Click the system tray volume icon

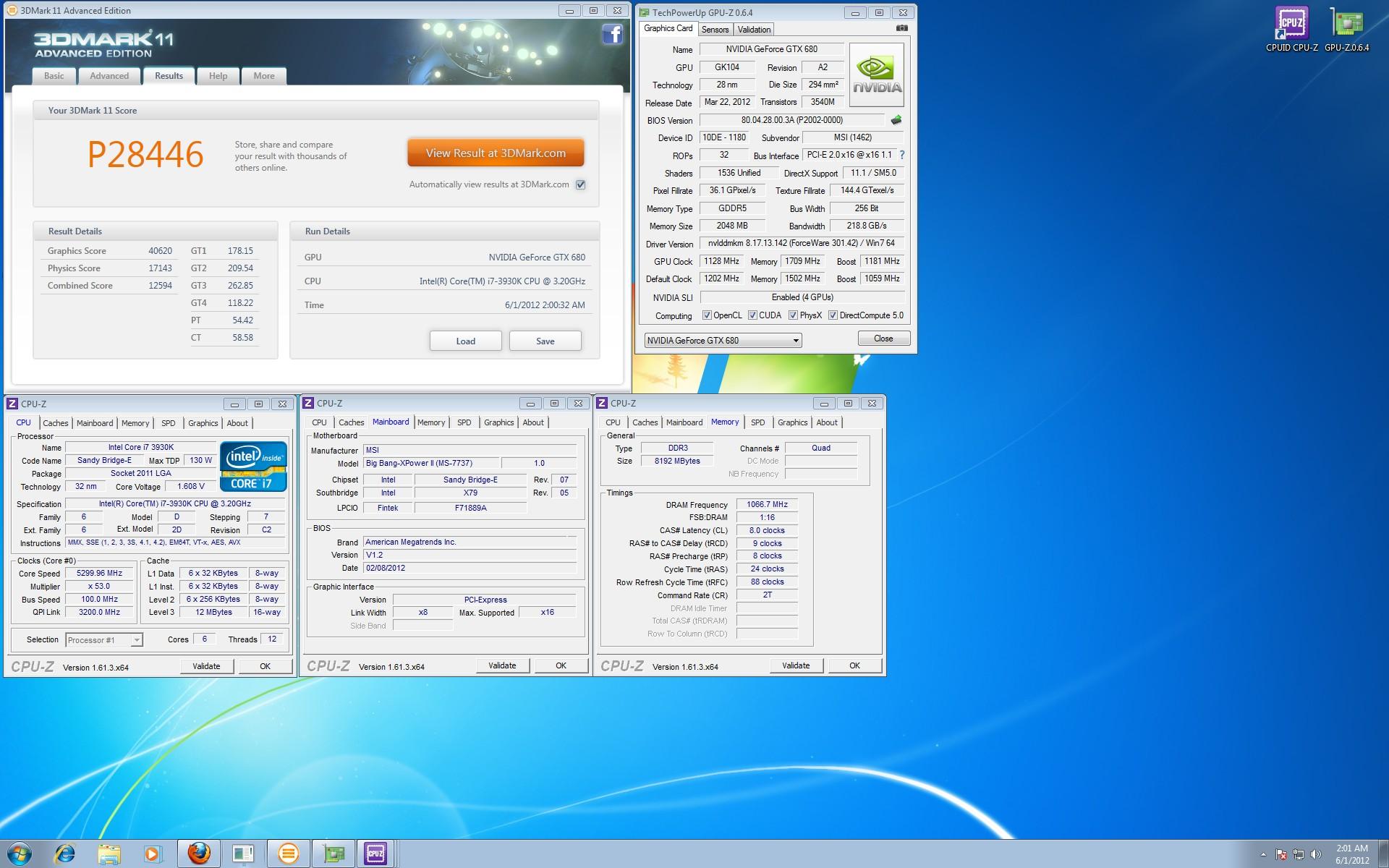tap(1315, 854)
